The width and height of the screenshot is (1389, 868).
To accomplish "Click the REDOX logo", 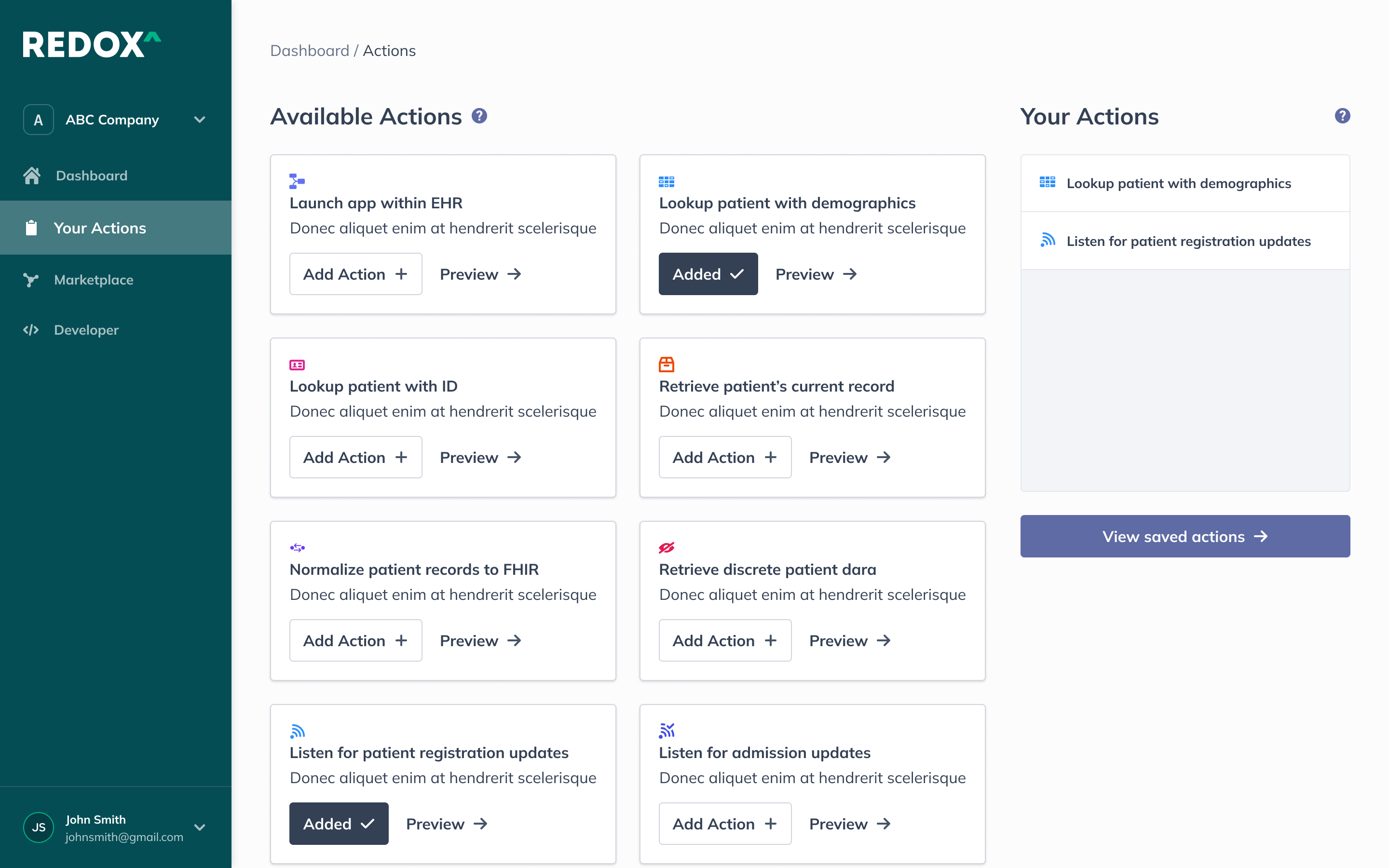I will tap(92, 45).
